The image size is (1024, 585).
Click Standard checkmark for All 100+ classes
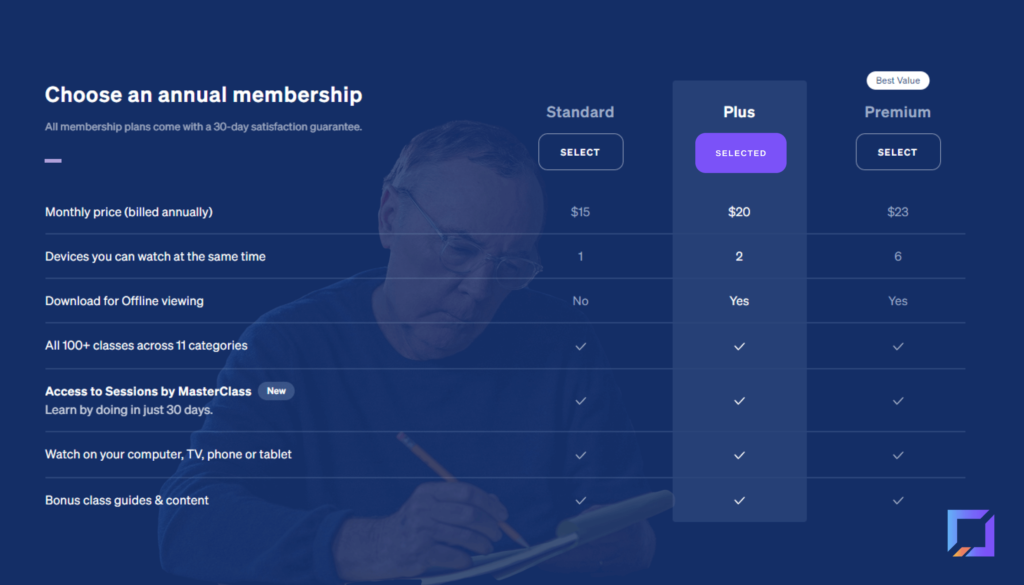click(581, 347)
